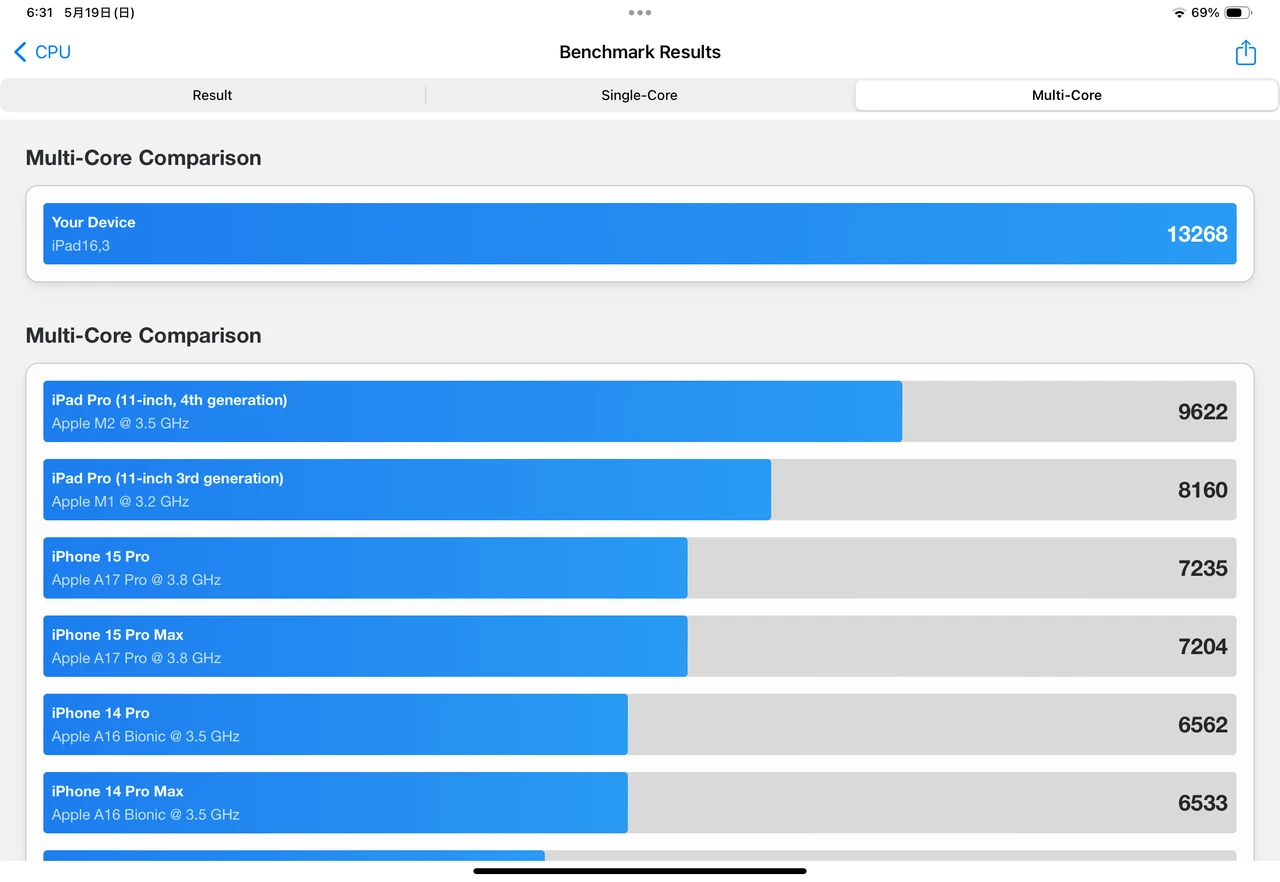The image size is (1280, 882).
Task: Tap the date 5月19日(日) in status bar
Action: pos(99,13)
